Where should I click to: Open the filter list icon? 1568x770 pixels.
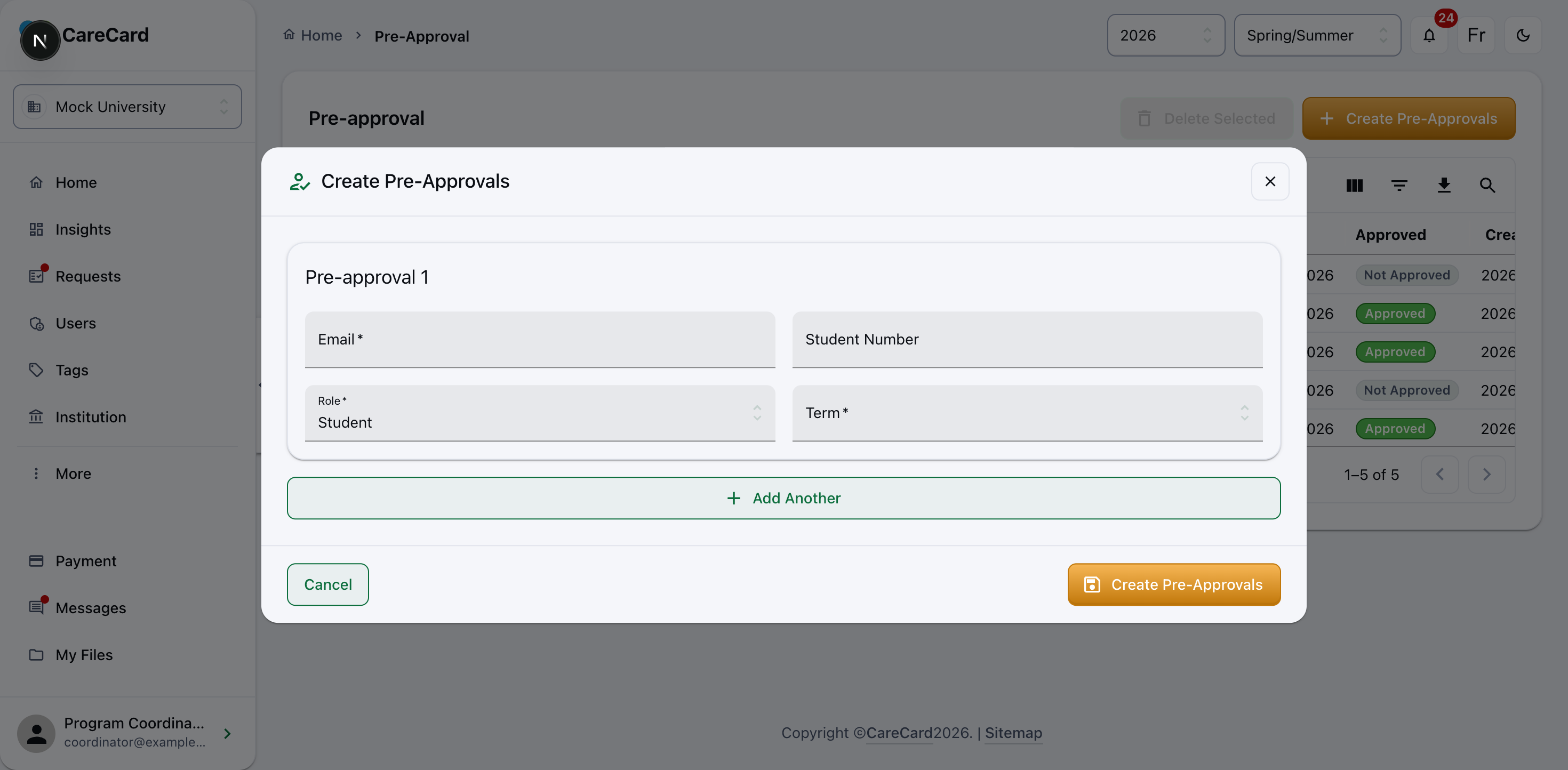tap(1399, 185)
